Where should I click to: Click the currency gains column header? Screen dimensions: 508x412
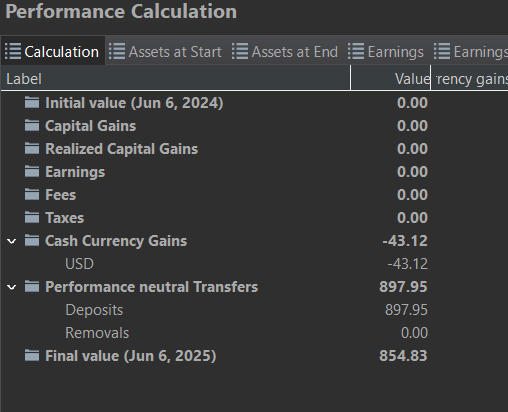[x=470, y=79]
